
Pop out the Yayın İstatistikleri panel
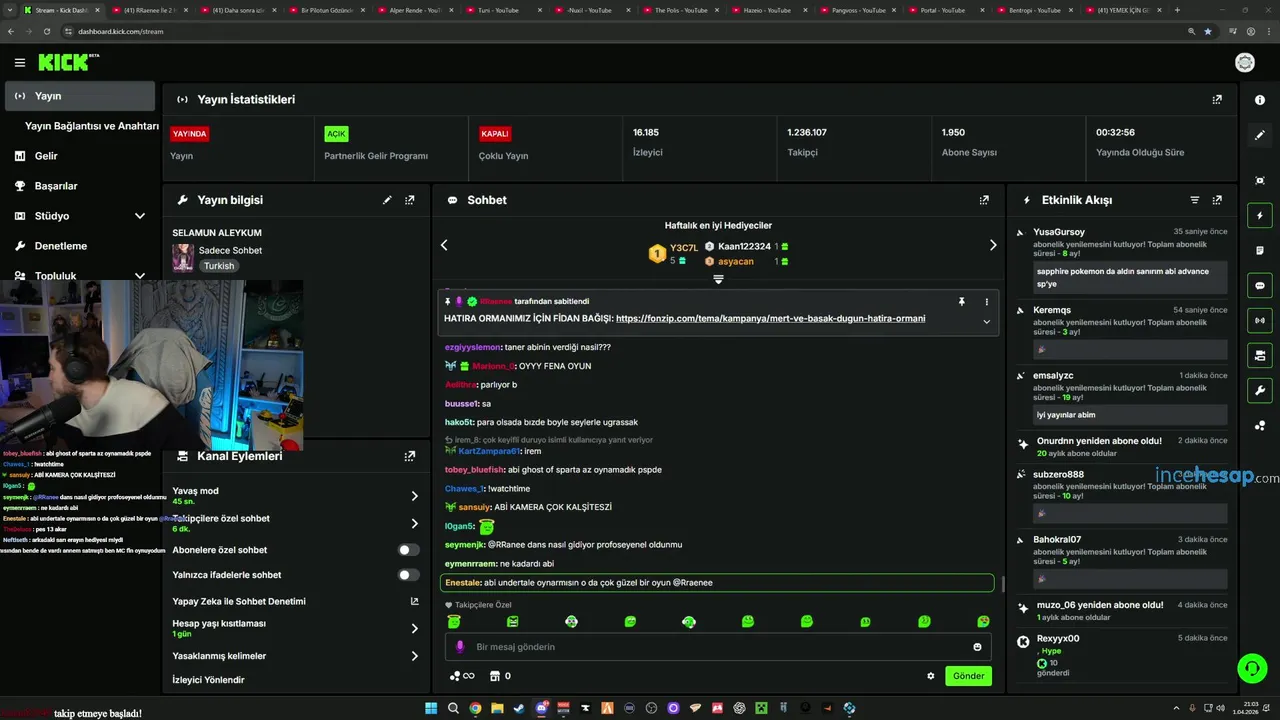coord(1217,100)
